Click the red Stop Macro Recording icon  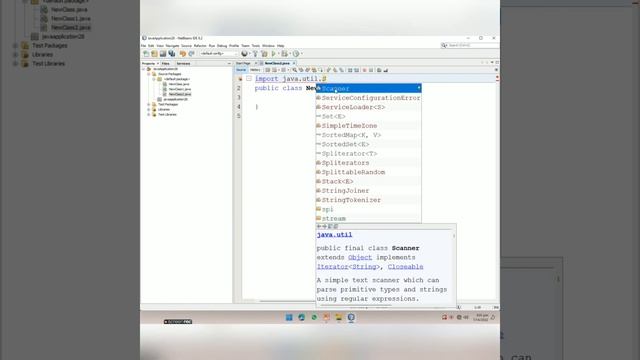point(364,70)
